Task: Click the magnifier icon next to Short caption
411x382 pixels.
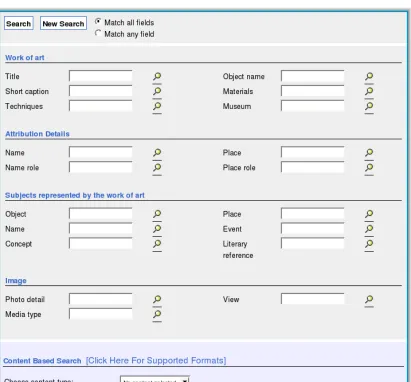Action: [157, 91]
